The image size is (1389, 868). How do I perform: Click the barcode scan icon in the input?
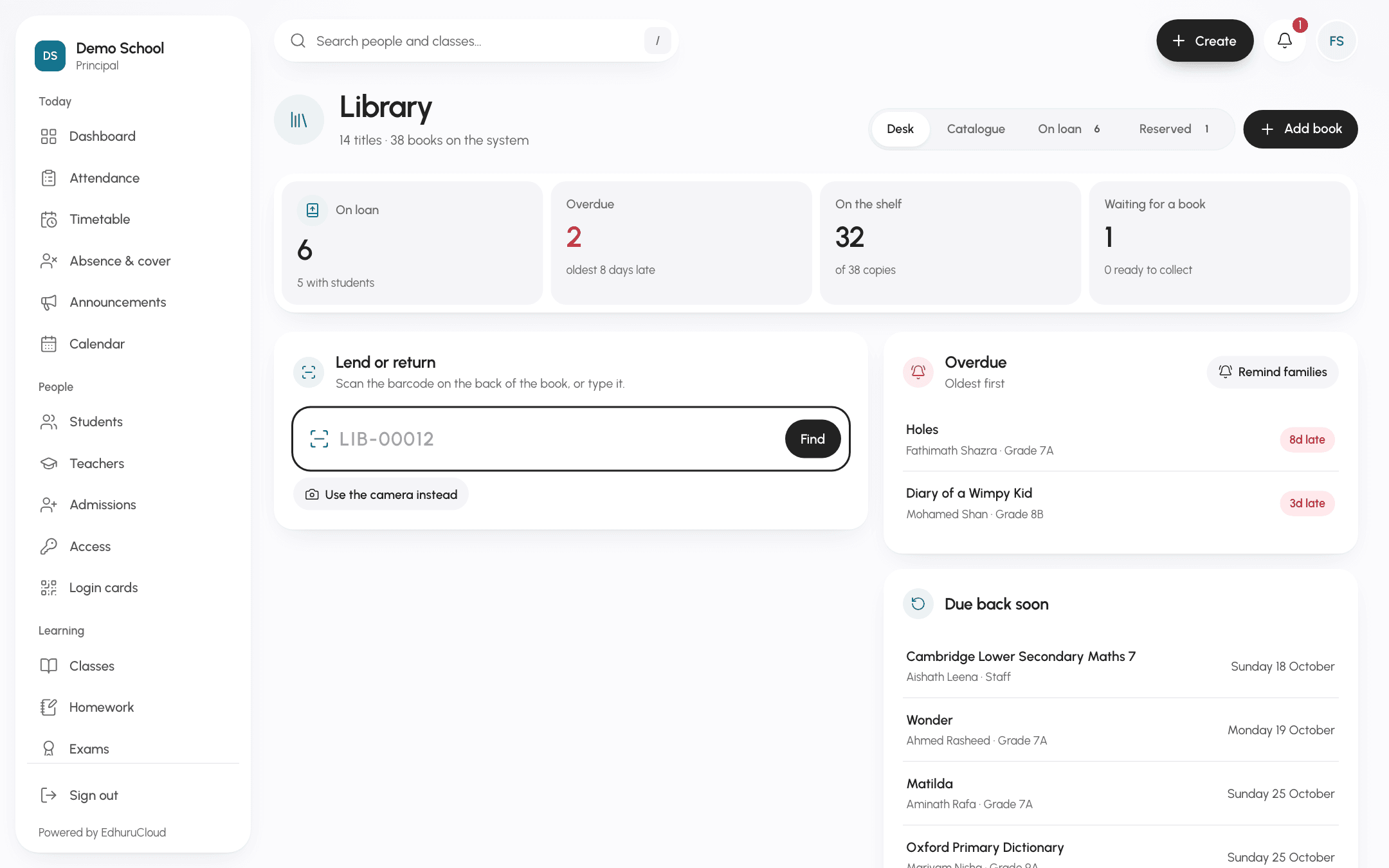pyautogui.click(x=319, y=439)
